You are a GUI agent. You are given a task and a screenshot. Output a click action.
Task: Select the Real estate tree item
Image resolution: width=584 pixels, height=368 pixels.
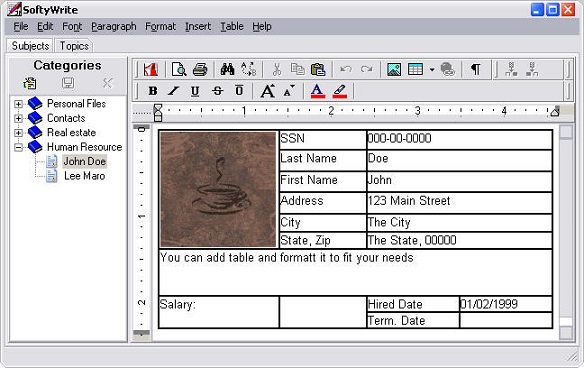72,133
